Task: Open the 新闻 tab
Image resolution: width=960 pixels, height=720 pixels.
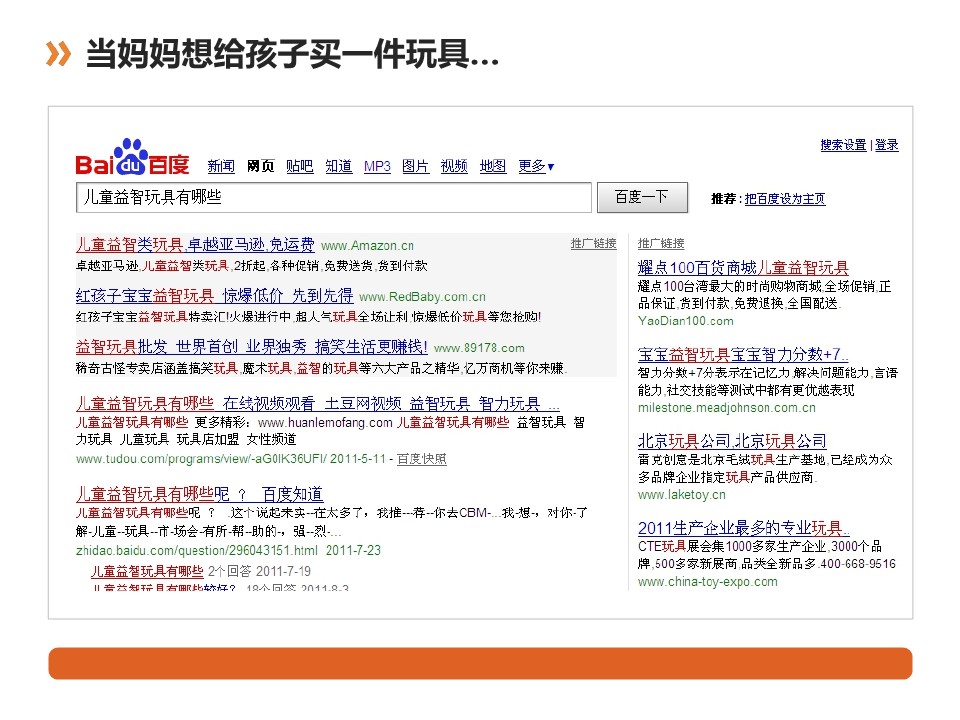Action: [x=221, y=166]
